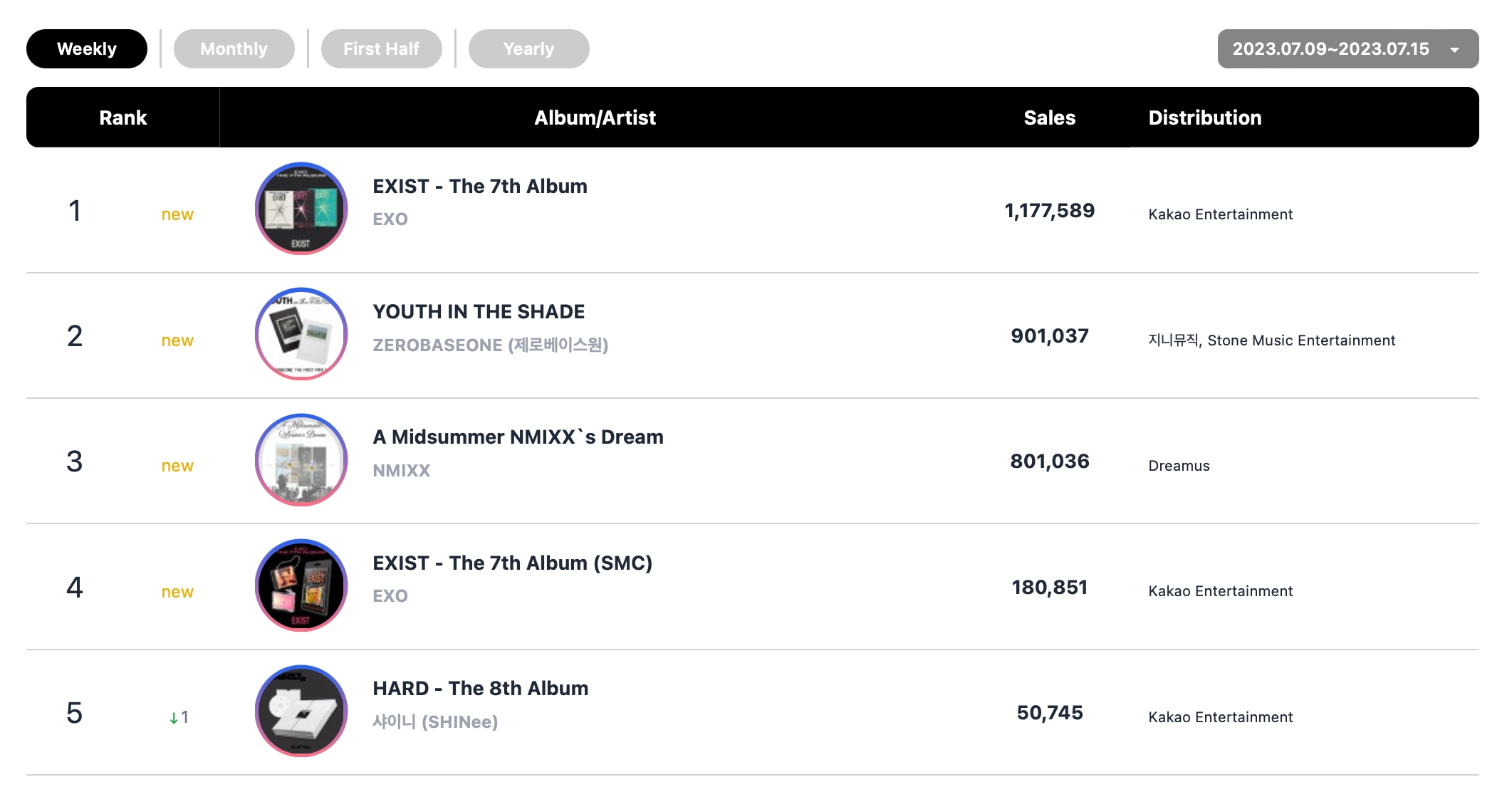Click the HARD 8th Album cover image
Image resolution: width=1512 pixels, height=787 pixels.
[x=301, y=711]
